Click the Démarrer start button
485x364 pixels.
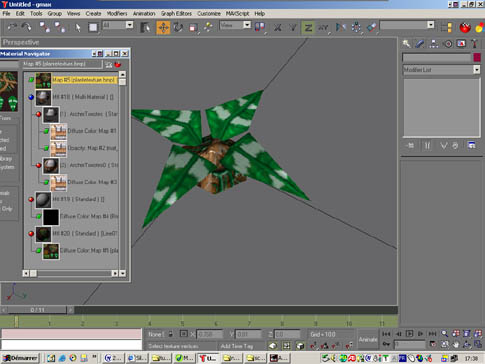pos(21,358)
